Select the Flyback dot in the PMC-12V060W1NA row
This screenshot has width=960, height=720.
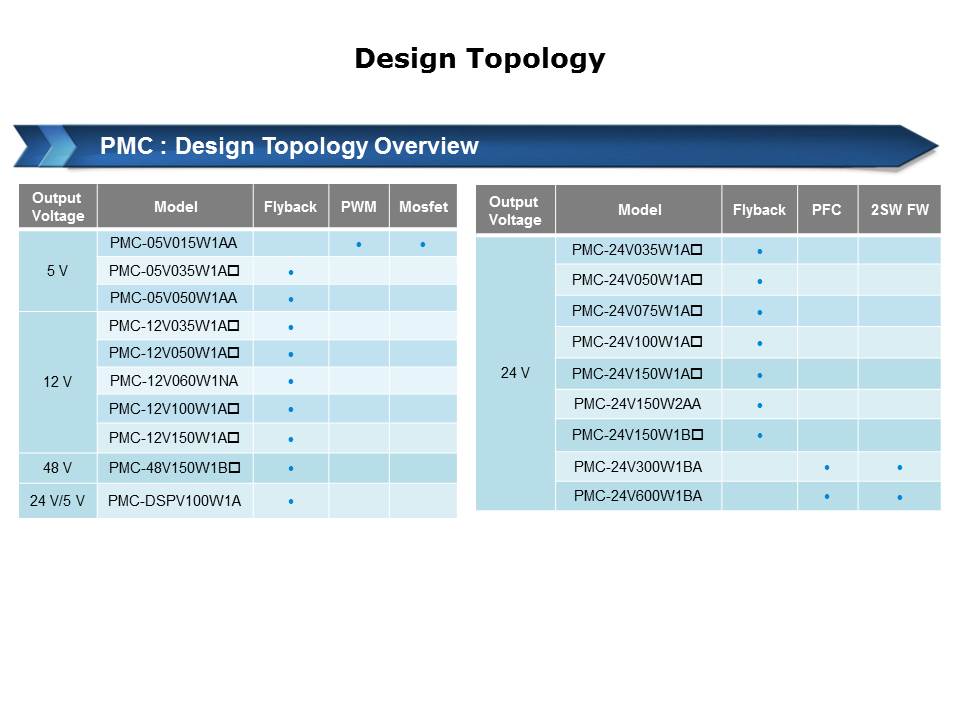coord(291,381)
